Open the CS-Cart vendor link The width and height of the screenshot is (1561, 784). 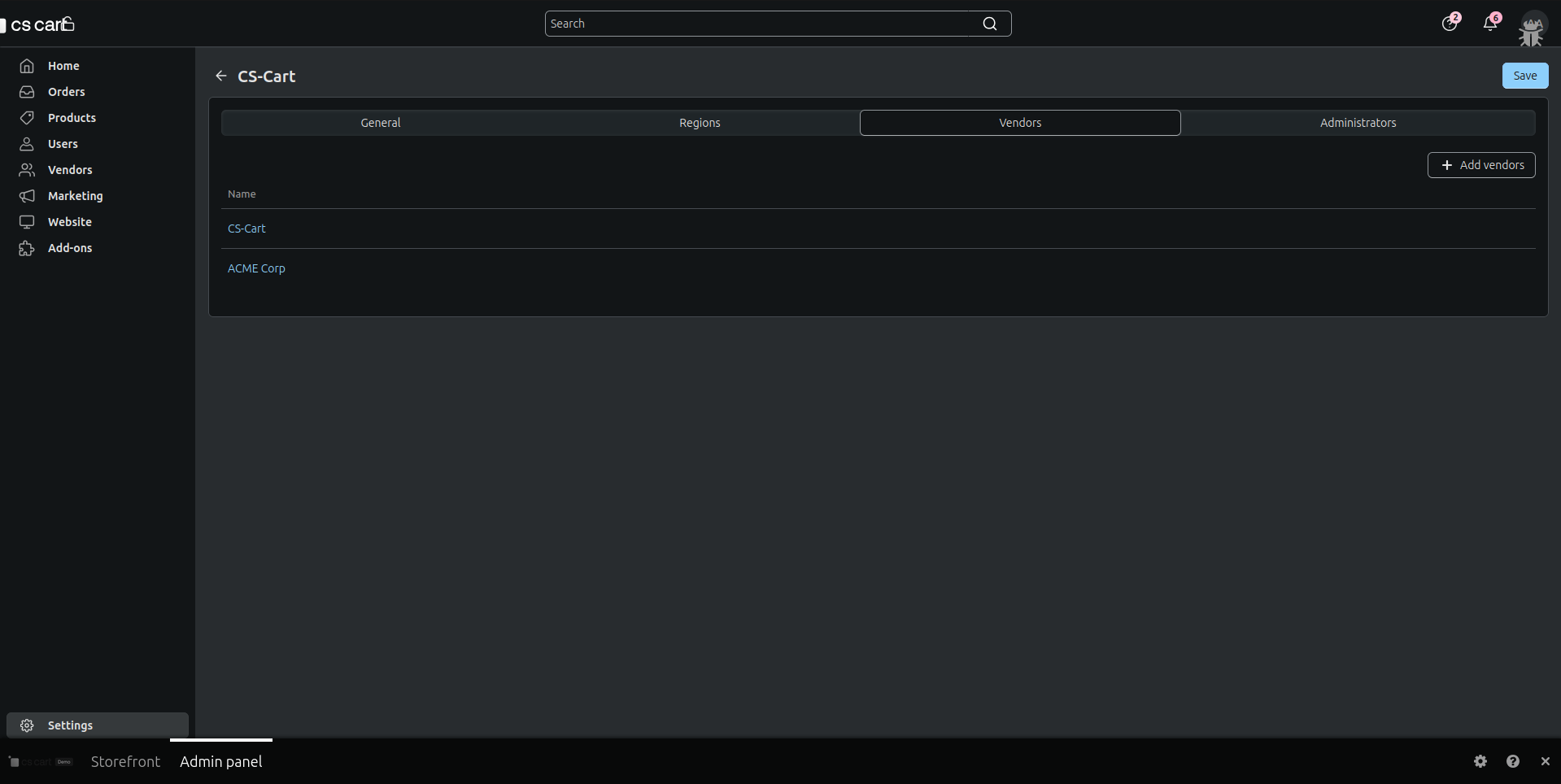(x=246, y=229)
